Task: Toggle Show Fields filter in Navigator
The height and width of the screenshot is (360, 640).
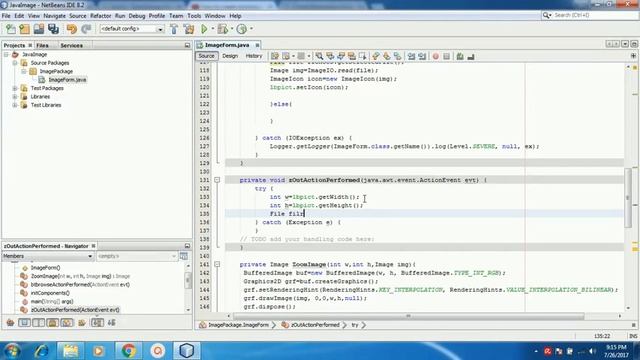Action: tap(24, 323)
